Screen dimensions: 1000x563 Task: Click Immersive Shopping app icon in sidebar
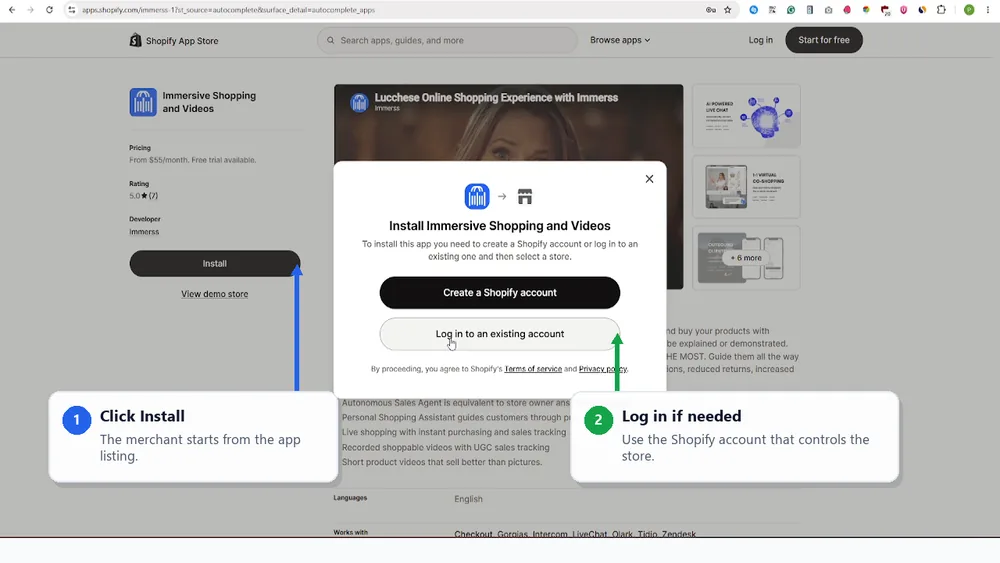(143, 102)
